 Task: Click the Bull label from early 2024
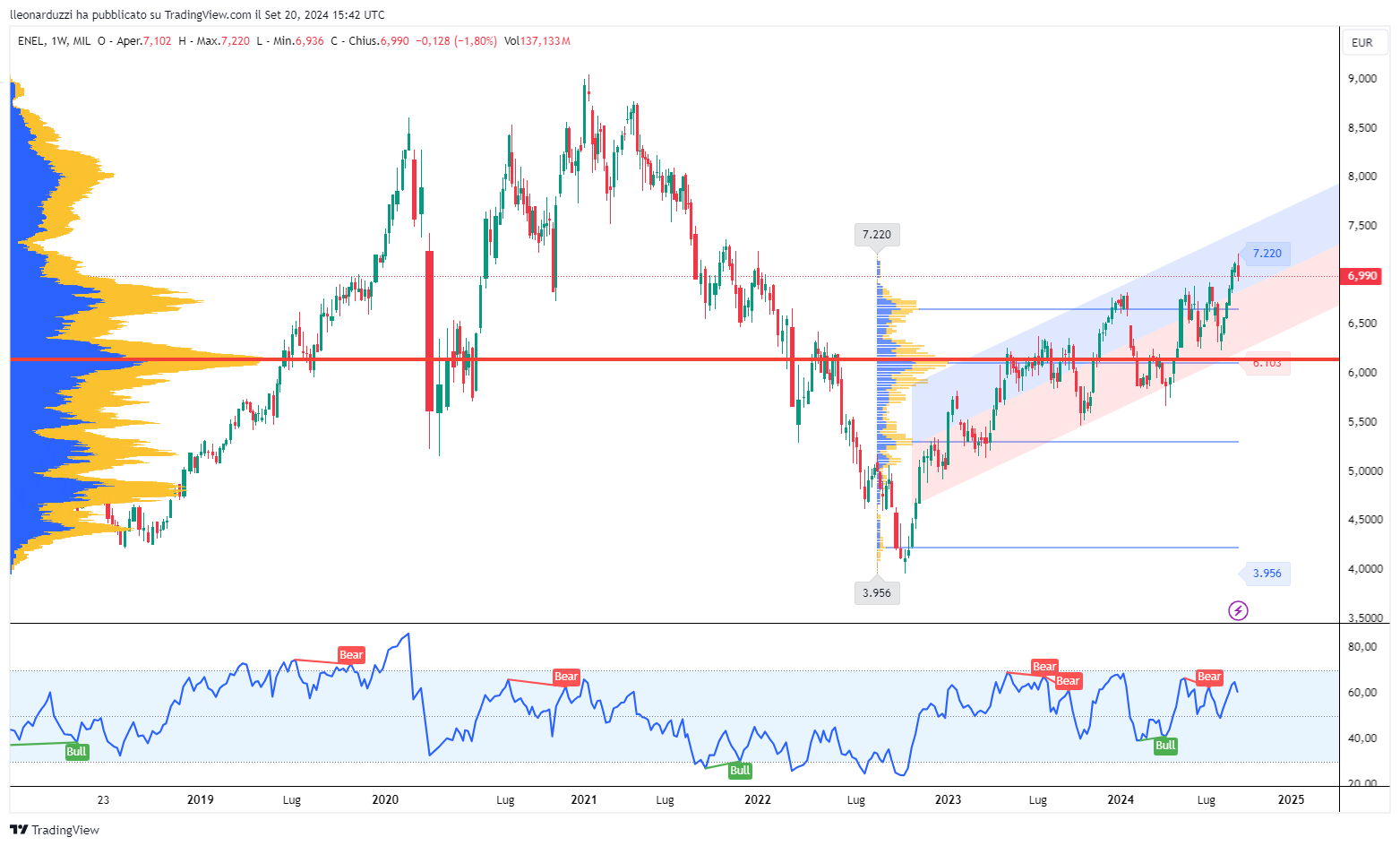(x=1165, y=746)
